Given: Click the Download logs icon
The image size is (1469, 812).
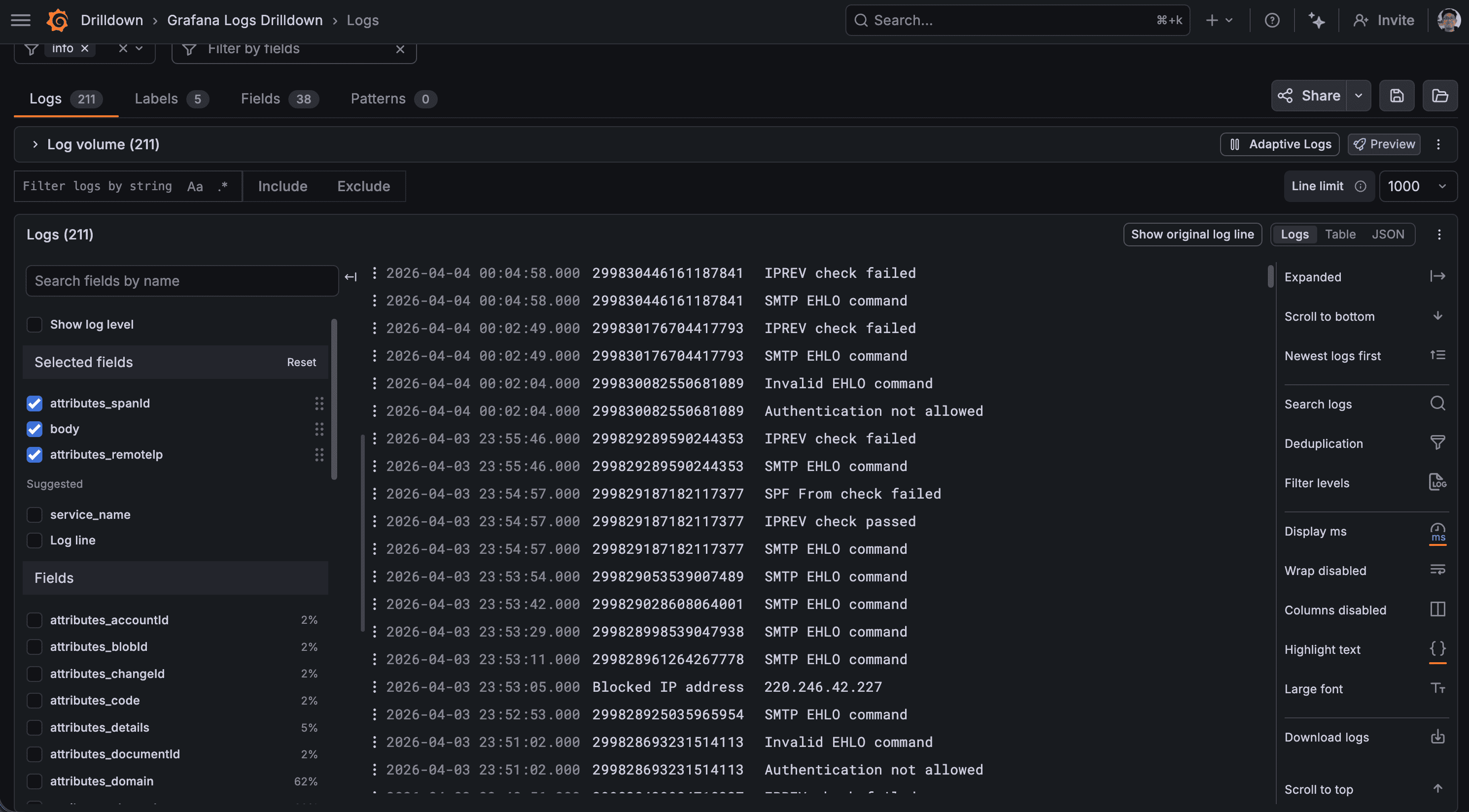Looking at the screenshot, I should coord(1437,736).
